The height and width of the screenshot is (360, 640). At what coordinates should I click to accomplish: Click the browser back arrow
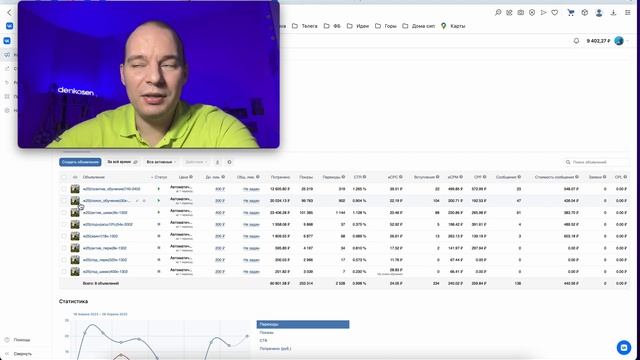click(9, 13)
